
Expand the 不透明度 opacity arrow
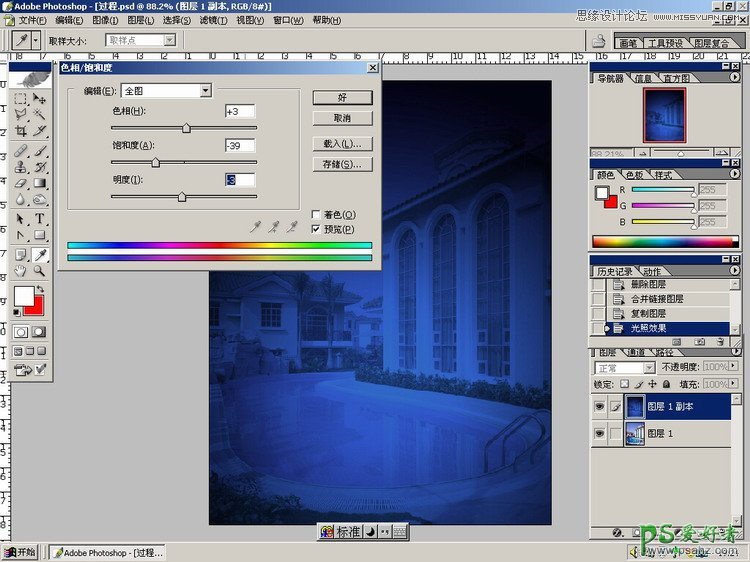pyautogui.click(x=735, y=368)
